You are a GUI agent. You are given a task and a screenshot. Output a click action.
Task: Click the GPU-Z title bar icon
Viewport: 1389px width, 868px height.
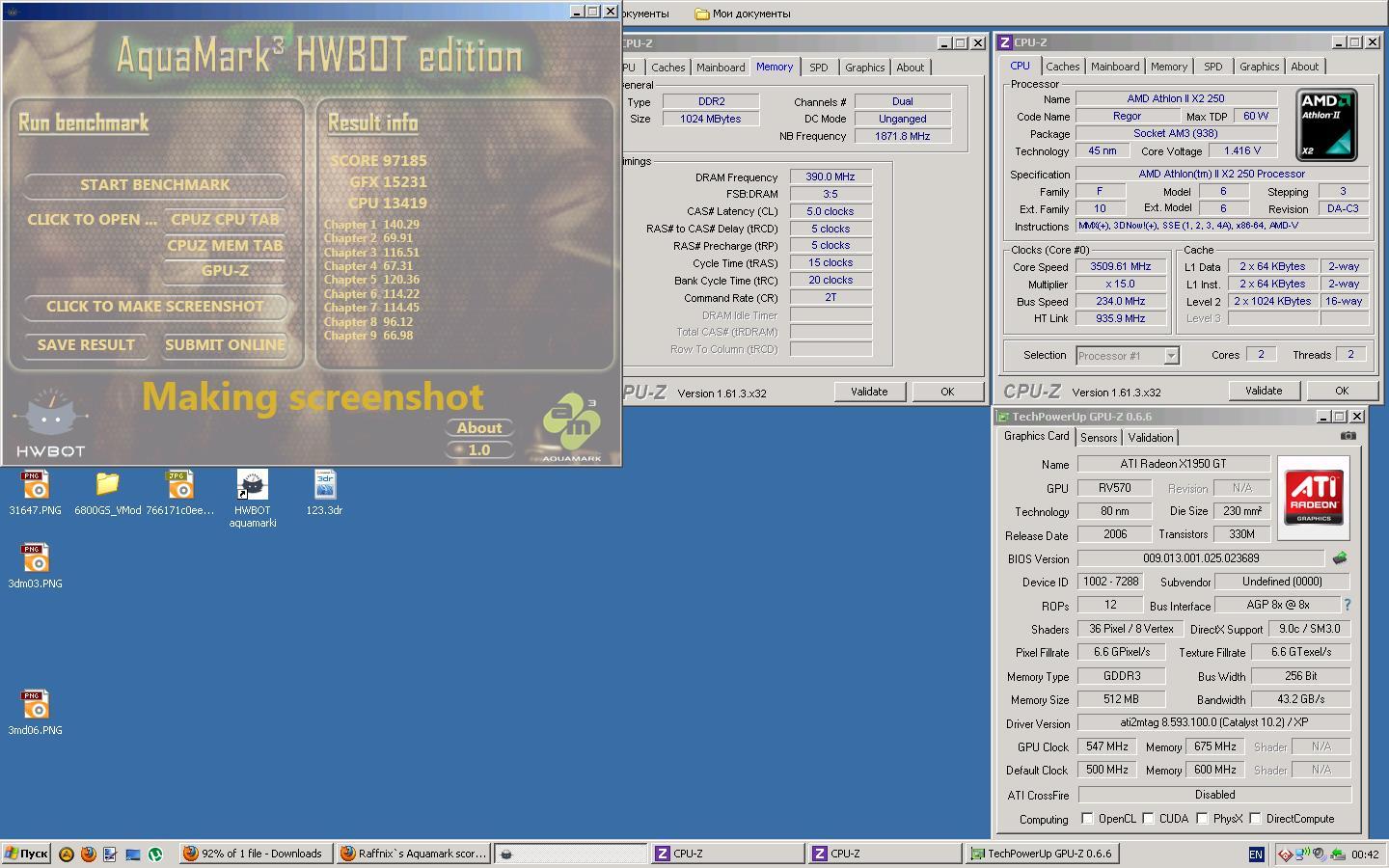pos(1003,417)
